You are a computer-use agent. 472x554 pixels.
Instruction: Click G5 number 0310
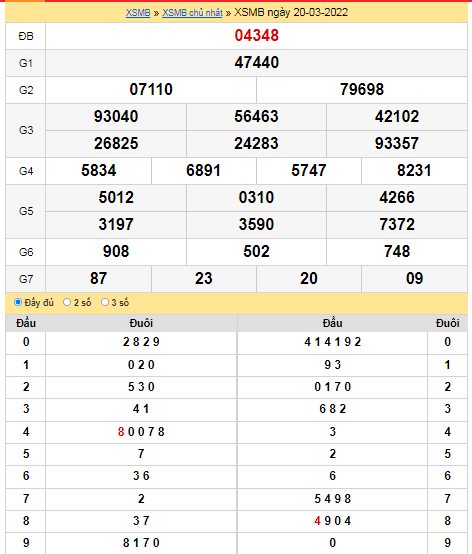pyautogui.click(x=256, y=198)
